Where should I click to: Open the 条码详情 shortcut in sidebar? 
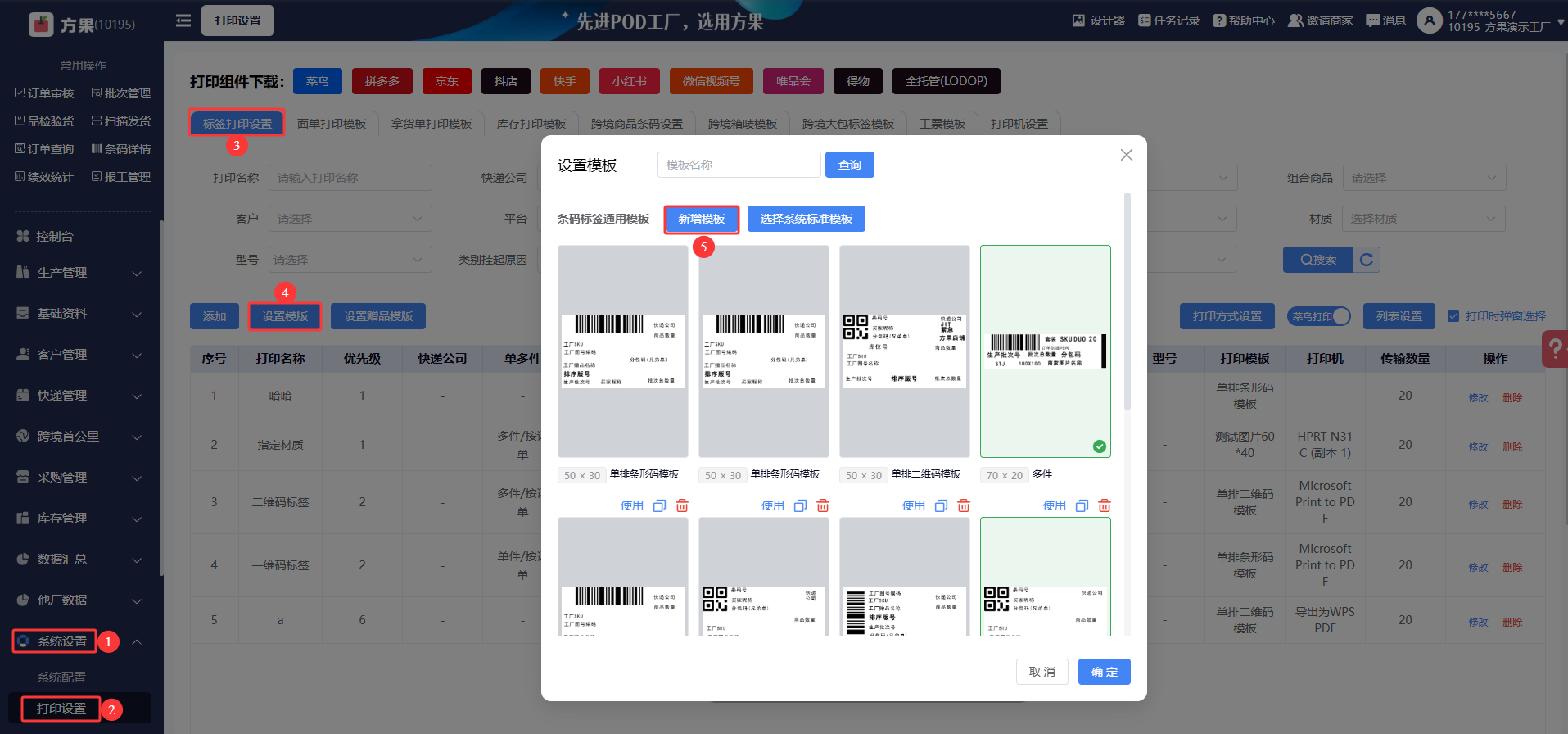pyautogui.click(x=121, y=149)
